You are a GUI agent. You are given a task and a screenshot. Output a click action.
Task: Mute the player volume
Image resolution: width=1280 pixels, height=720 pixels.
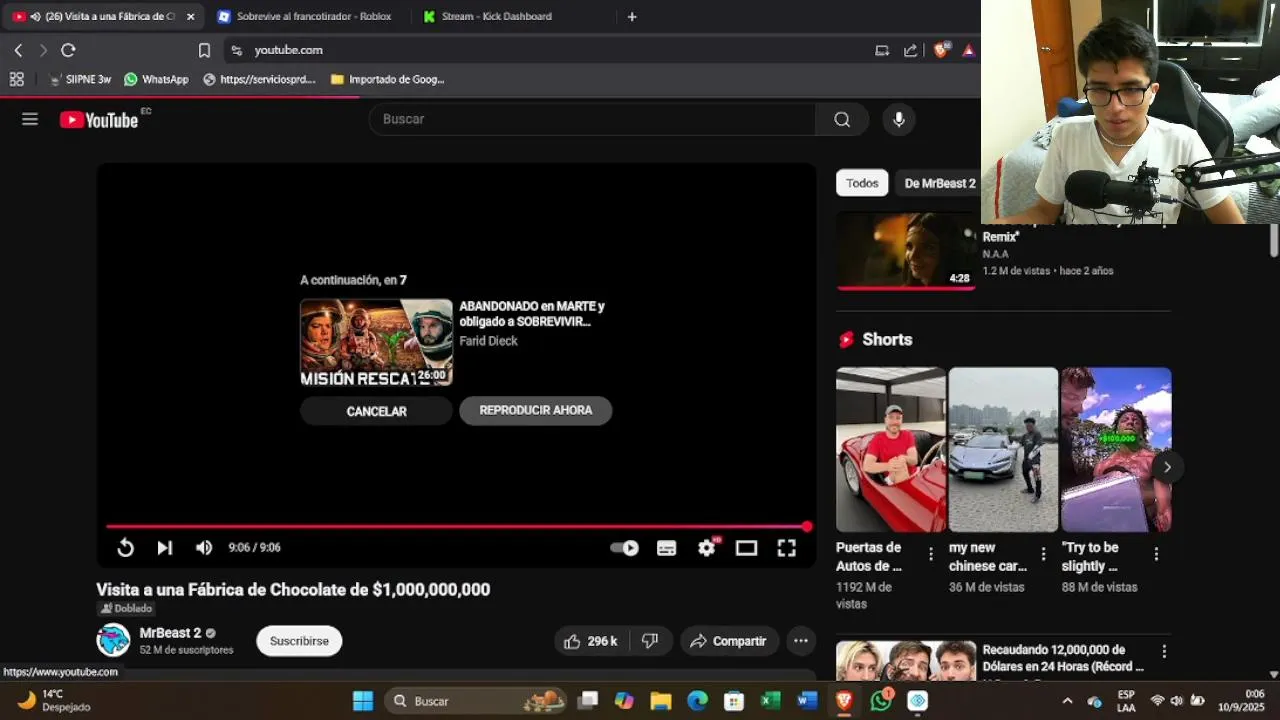pyautogui.click(x=204, y=548)
